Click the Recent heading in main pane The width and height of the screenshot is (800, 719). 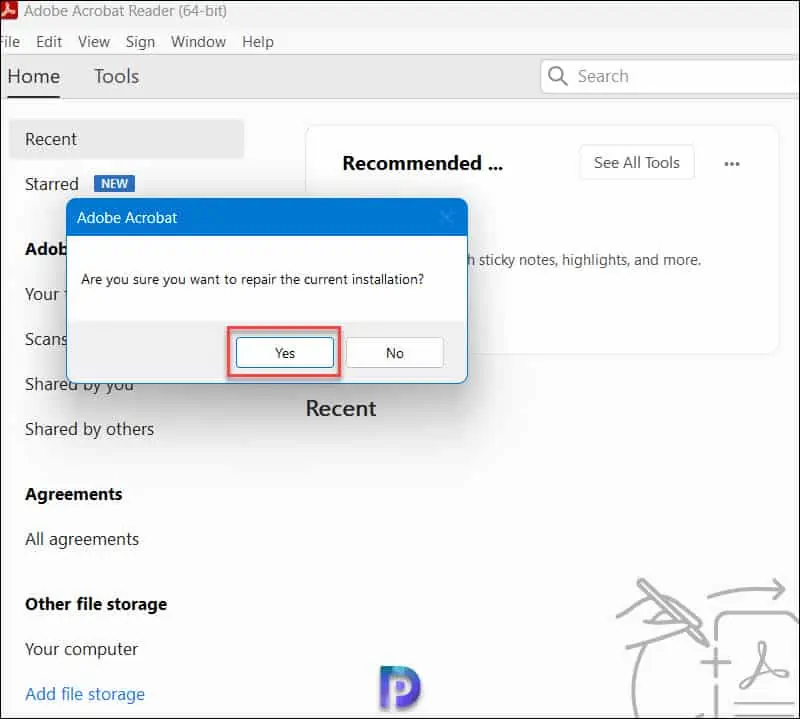point(341,408)
